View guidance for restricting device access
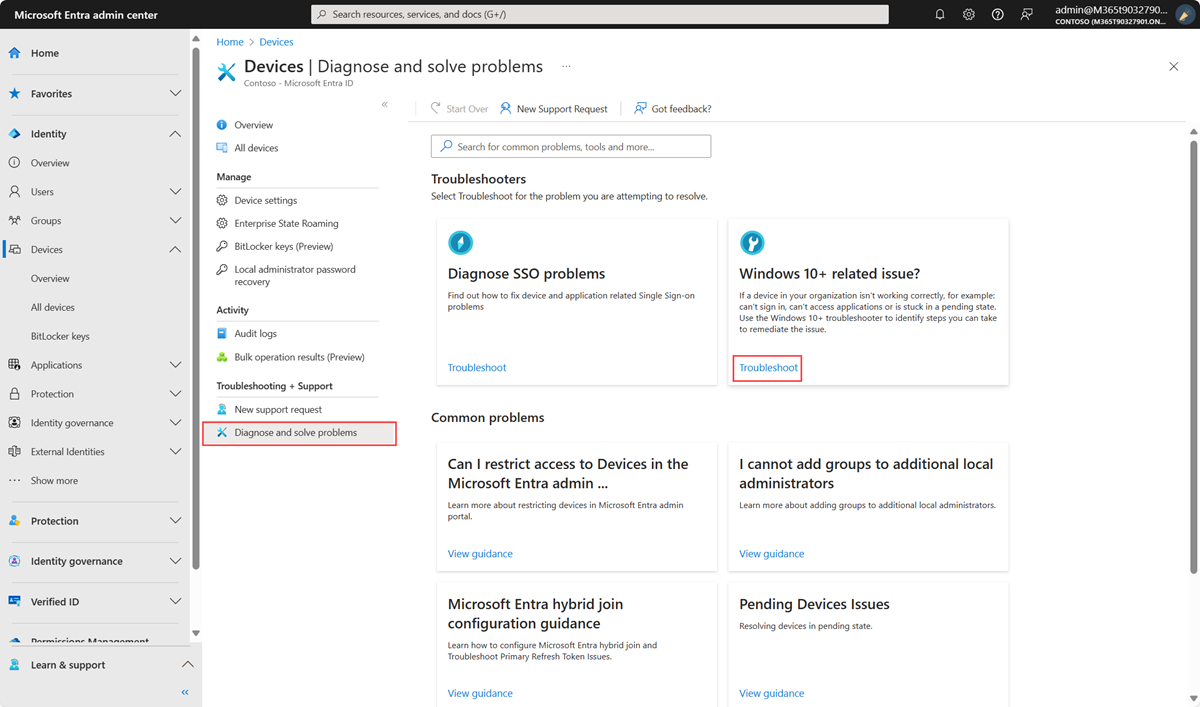 pyautogui.click(x=480, y=553)
